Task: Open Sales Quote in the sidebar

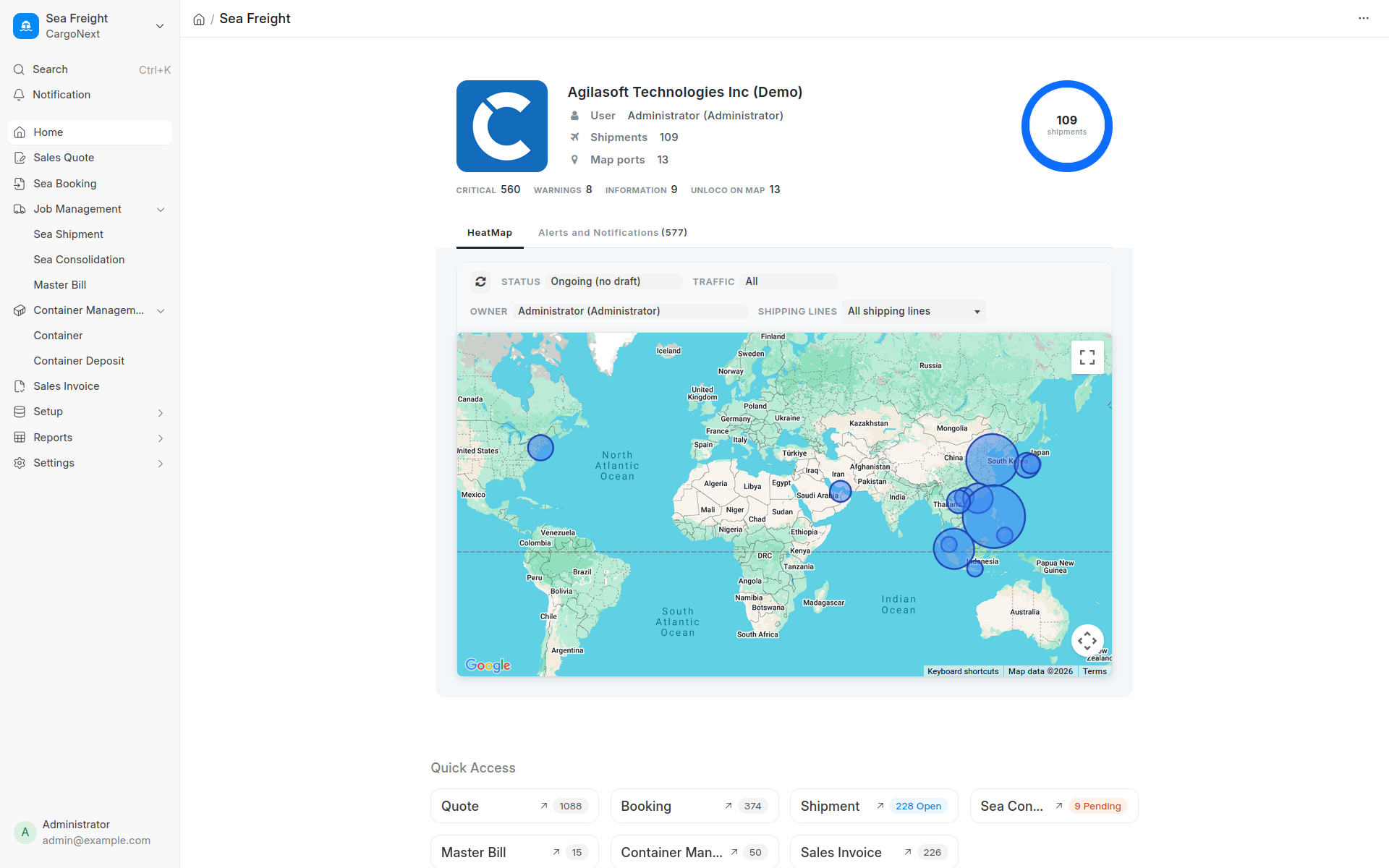Action: (x=90, y=158)
